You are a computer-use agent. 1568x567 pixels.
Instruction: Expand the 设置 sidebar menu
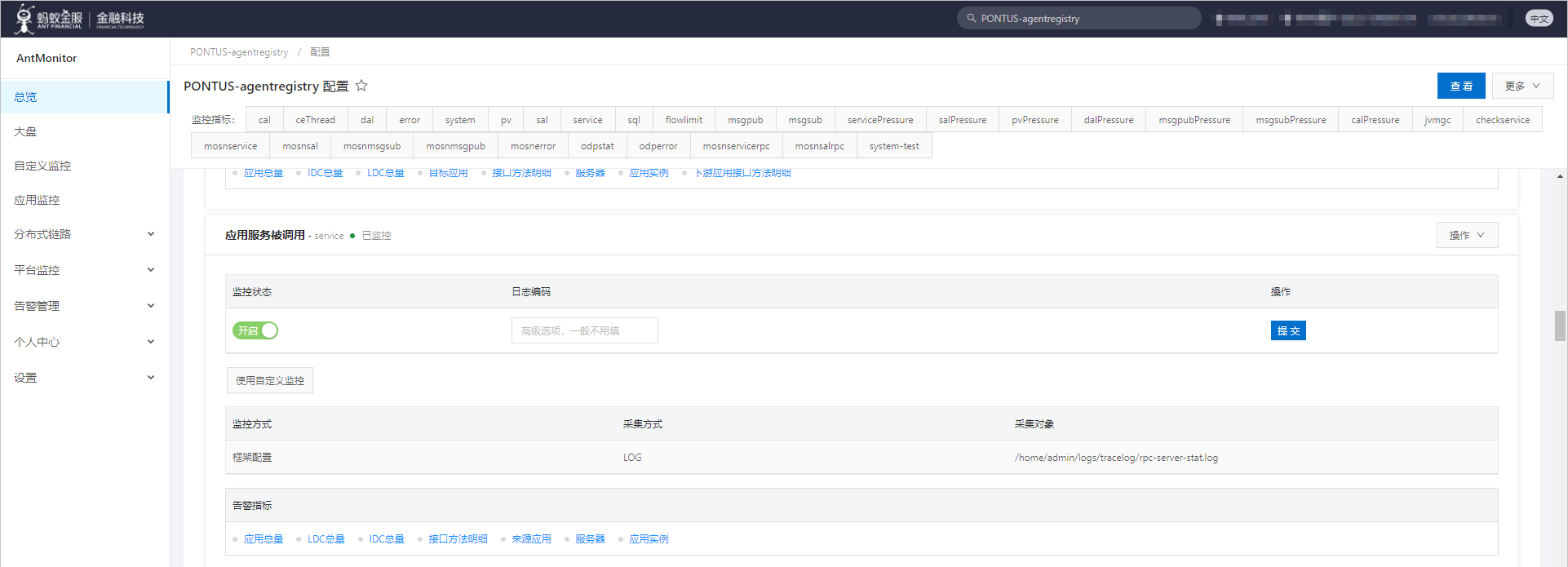85,378
